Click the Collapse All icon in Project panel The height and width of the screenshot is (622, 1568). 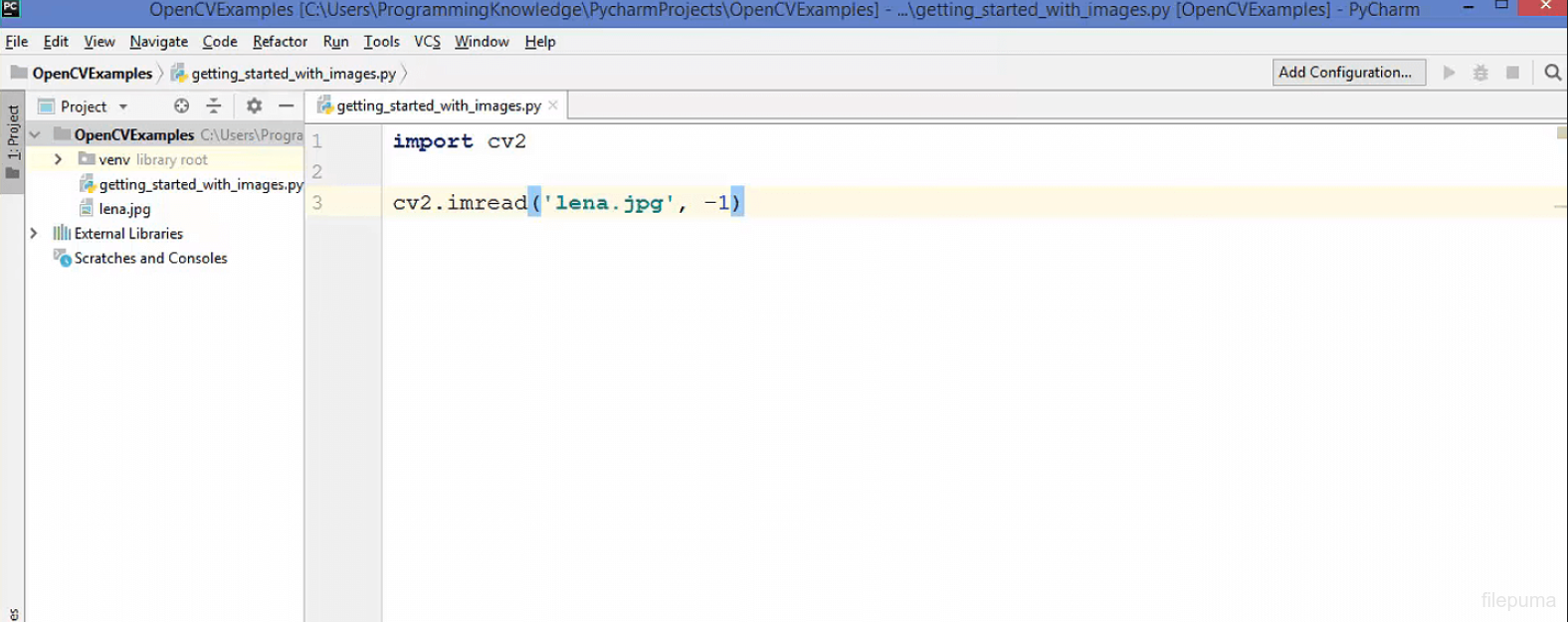pos(214,105)
